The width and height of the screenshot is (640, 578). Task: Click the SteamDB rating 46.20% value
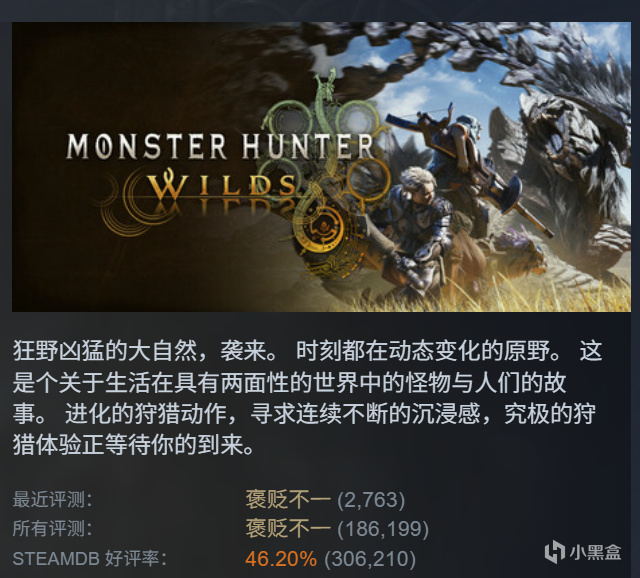281,558
